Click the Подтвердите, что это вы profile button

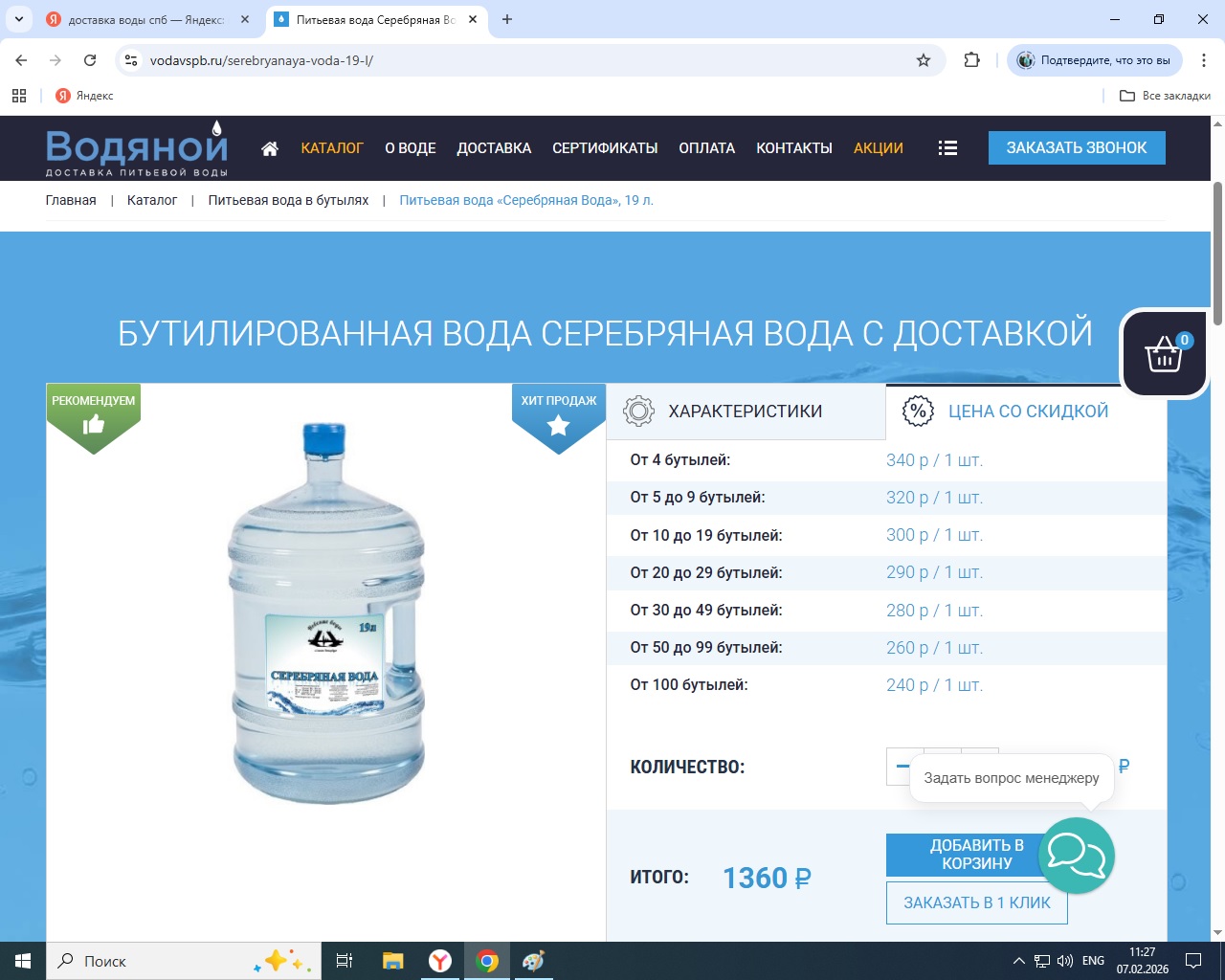[1095, 60]
